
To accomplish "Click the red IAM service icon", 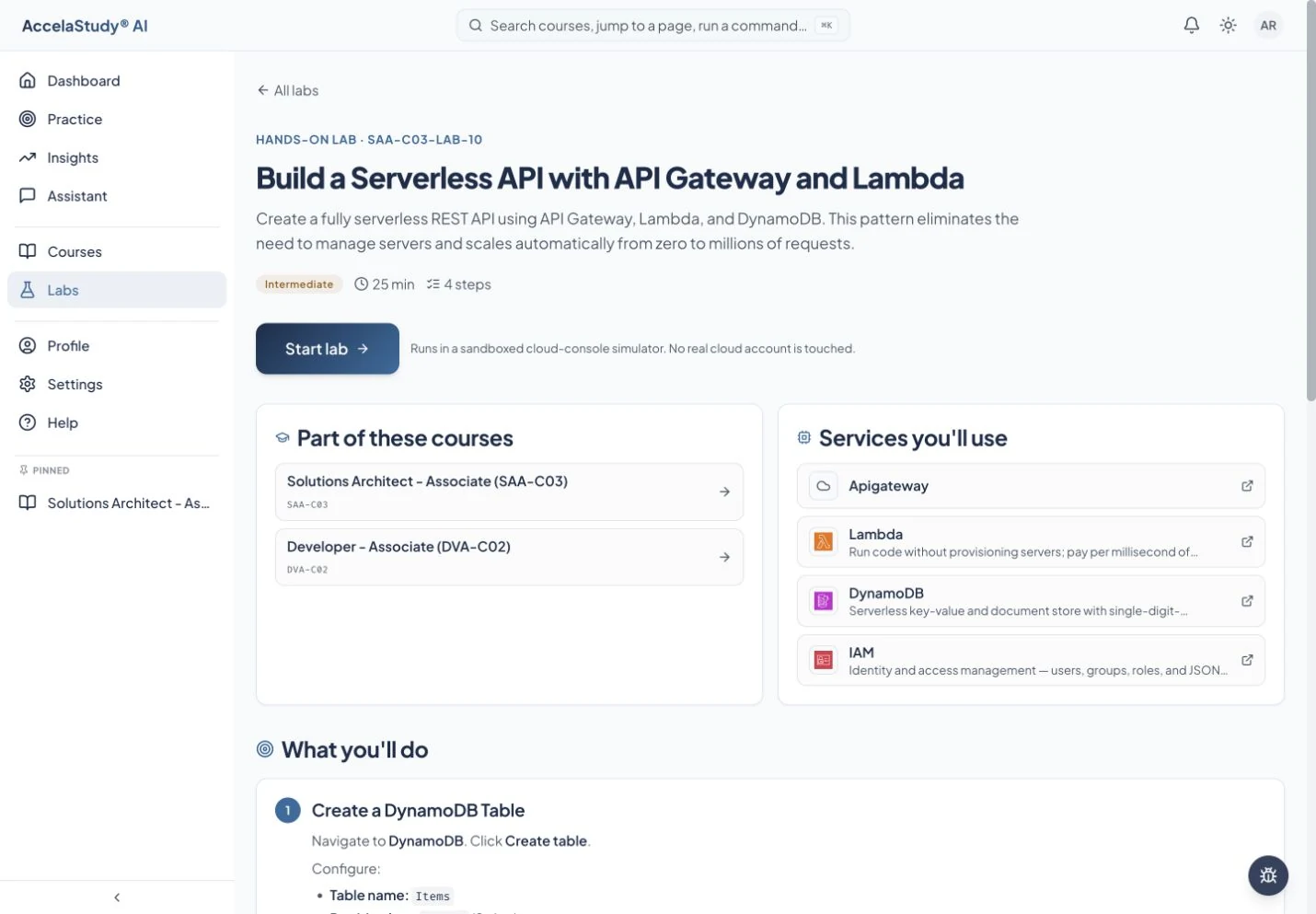I will coord(824,660).
